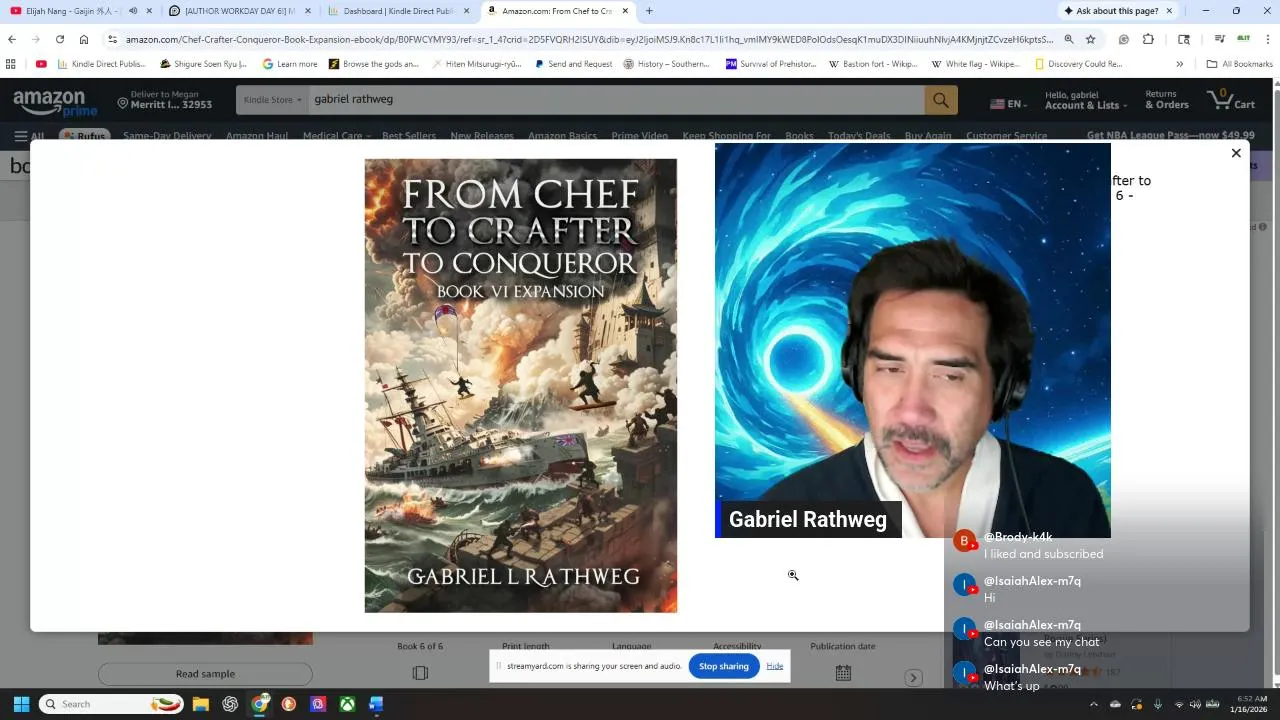Open the volume control in system tray
This screenshot has width=1280, height=720.
(x=1194, y=704)
